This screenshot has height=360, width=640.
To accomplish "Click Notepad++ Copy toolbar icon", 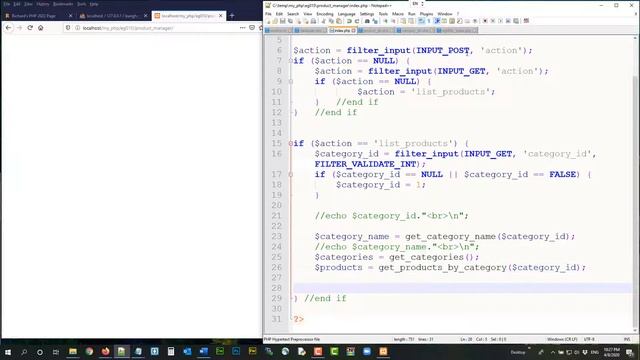I will (x=331, y=21).
